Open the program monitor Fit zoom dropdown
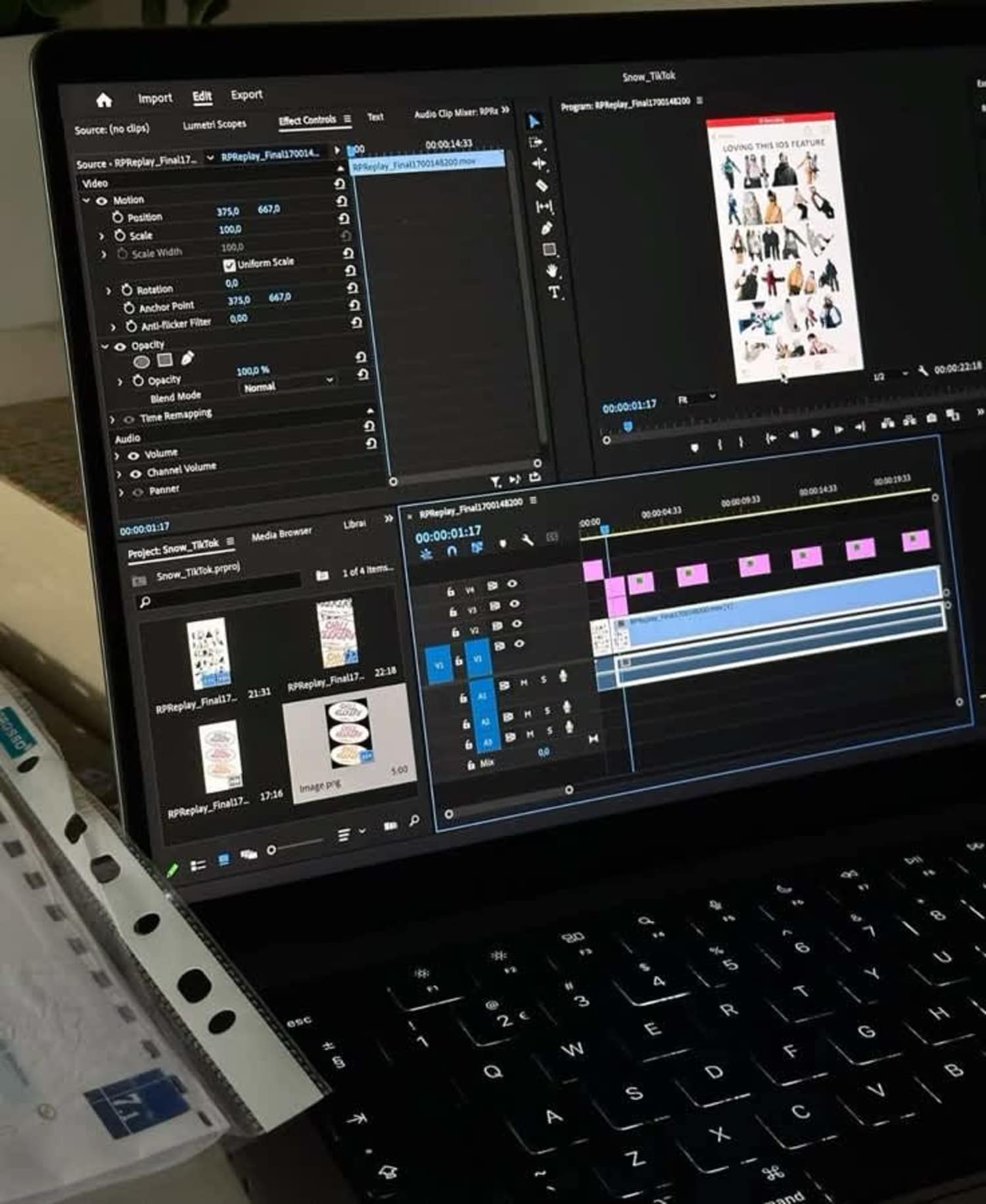 coord(696,398)
